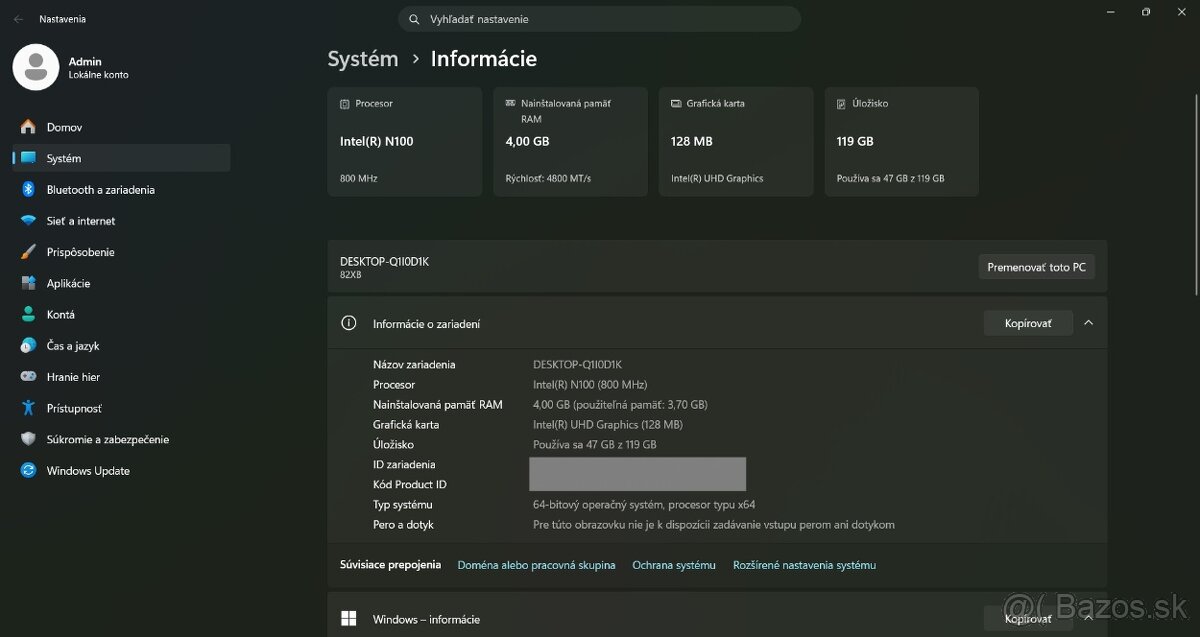The image size is (1200, 637).
Task: Select "4,00 GB (použiteľná pamäť: 3,70 GB)" value
Action: [620, 405]
